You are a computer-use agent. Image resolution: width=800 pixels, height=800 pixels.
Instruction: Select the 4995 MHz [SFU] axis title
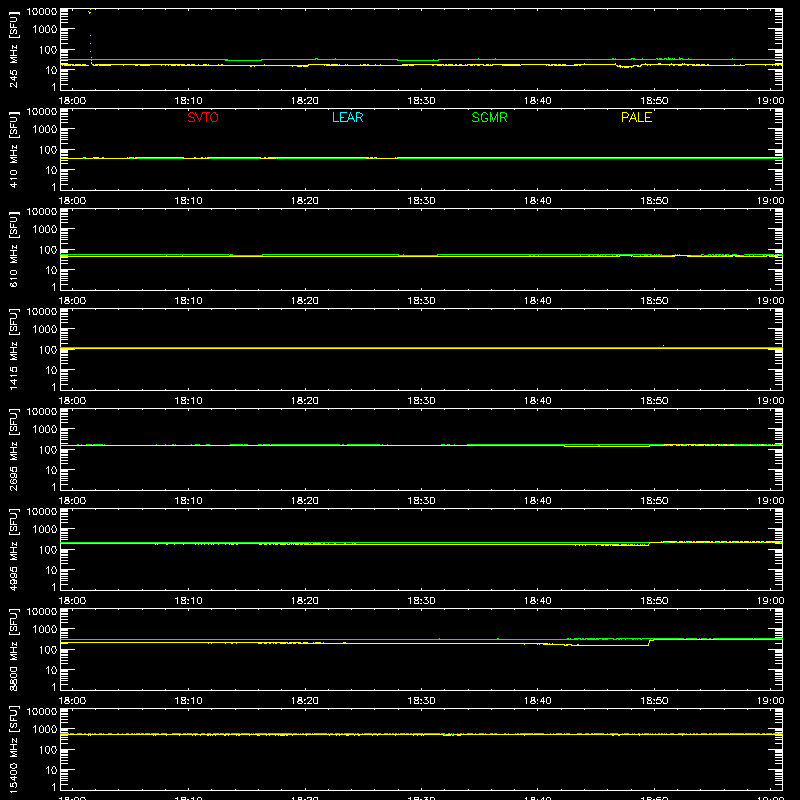[x=14, y=549]
